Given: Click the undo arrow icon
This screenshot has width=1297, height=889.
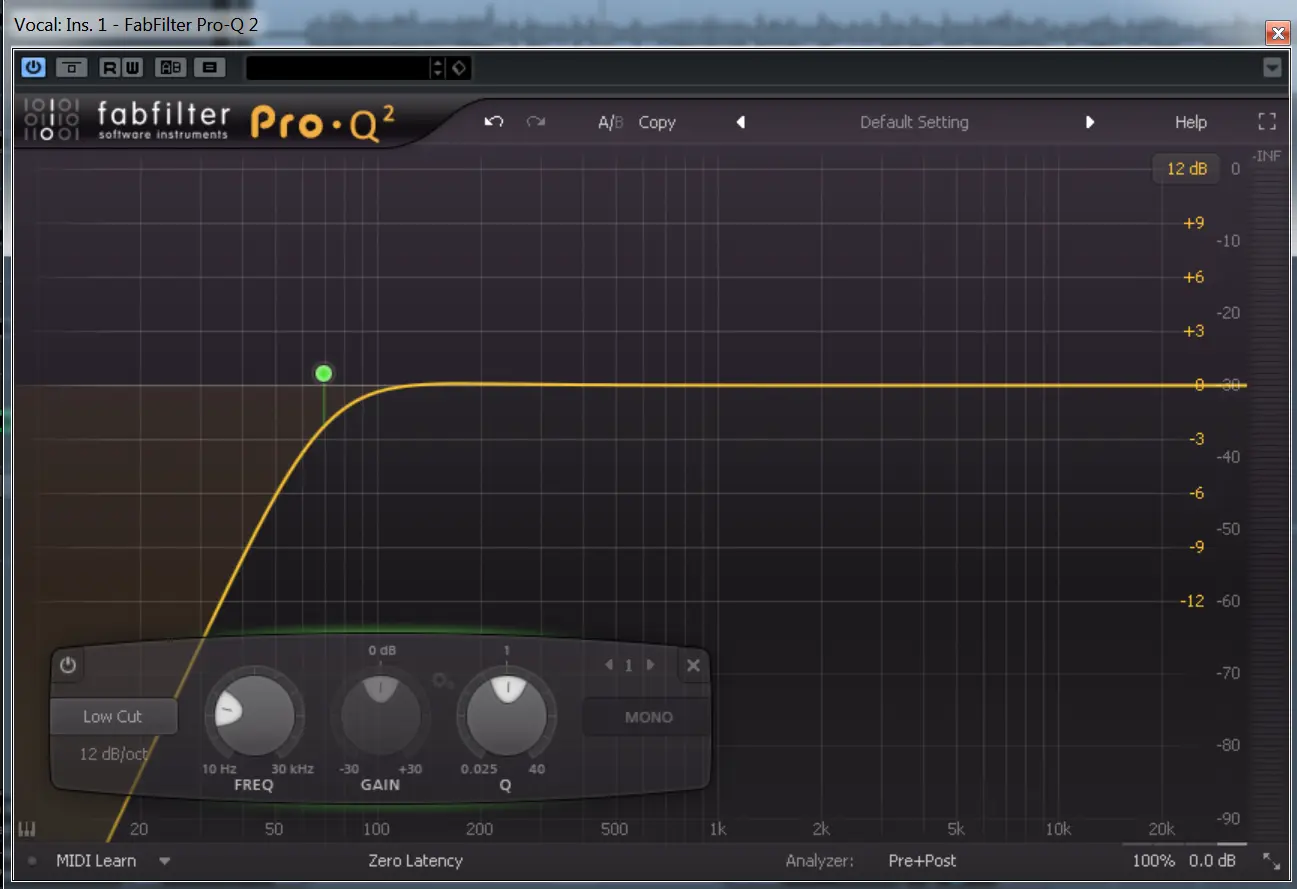Looking at the screenshot, I should [x=493, y=122].
